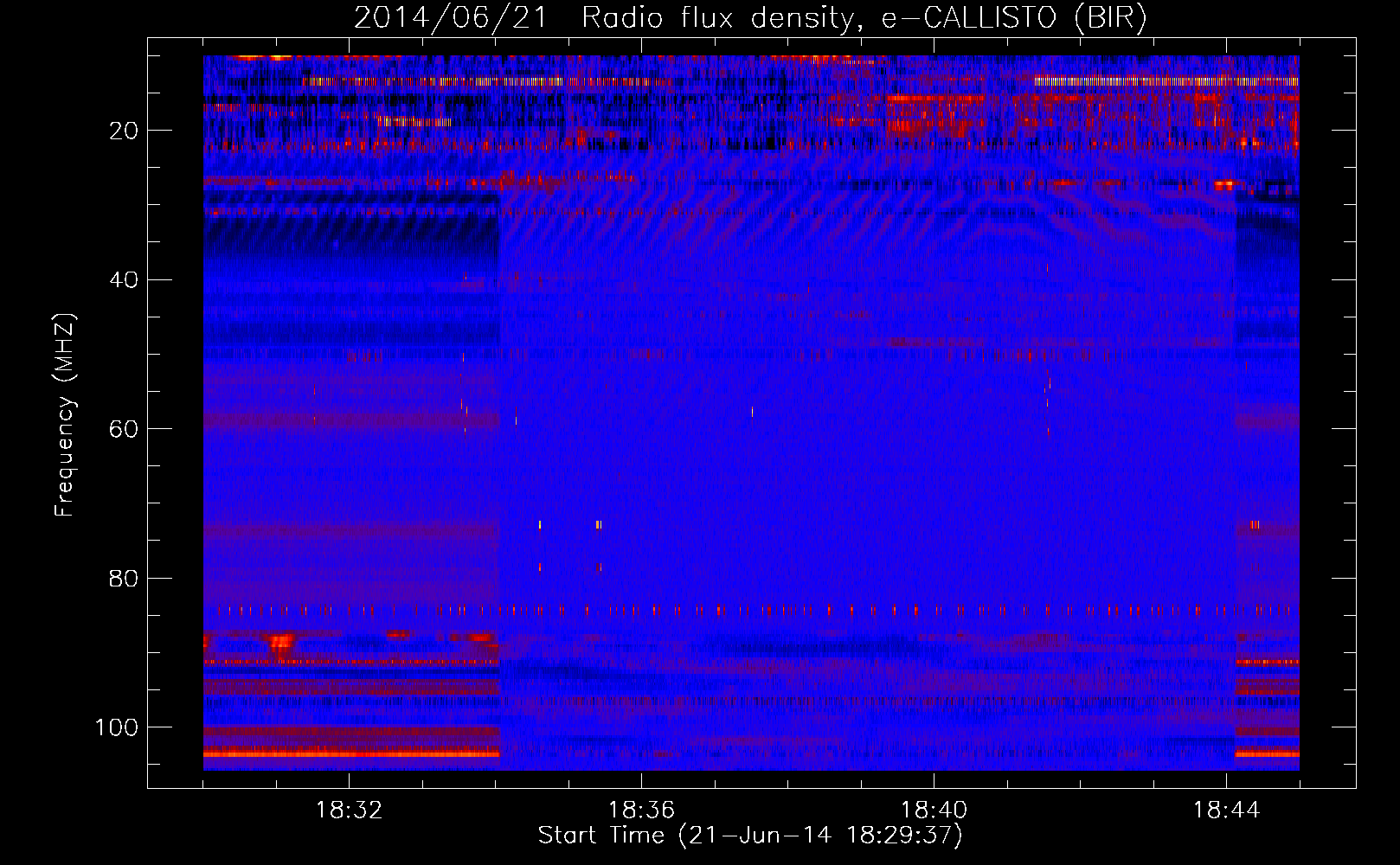Screen dimensions: 1400x865
Task: Click the 100 frequency tick label
Action: point(117,727)
